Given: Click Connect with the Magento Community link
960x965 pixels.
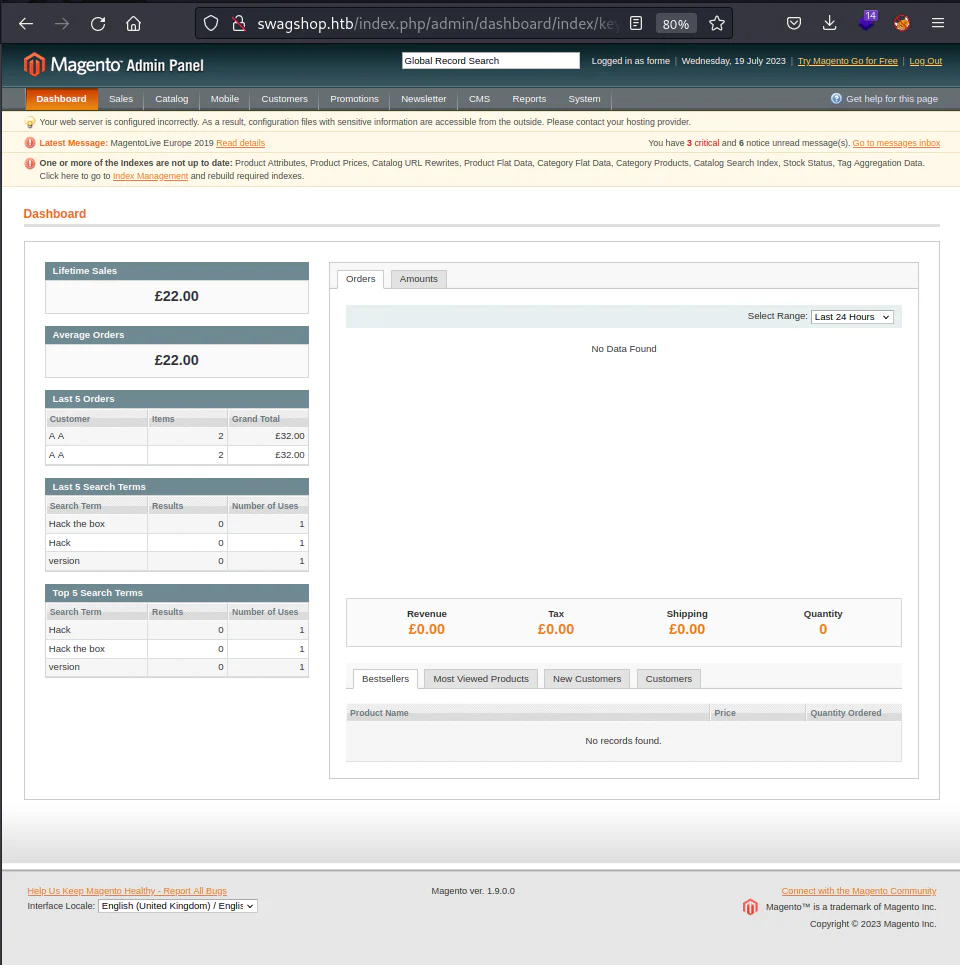Looking at the screenshot, I should (x=858, y=891).
